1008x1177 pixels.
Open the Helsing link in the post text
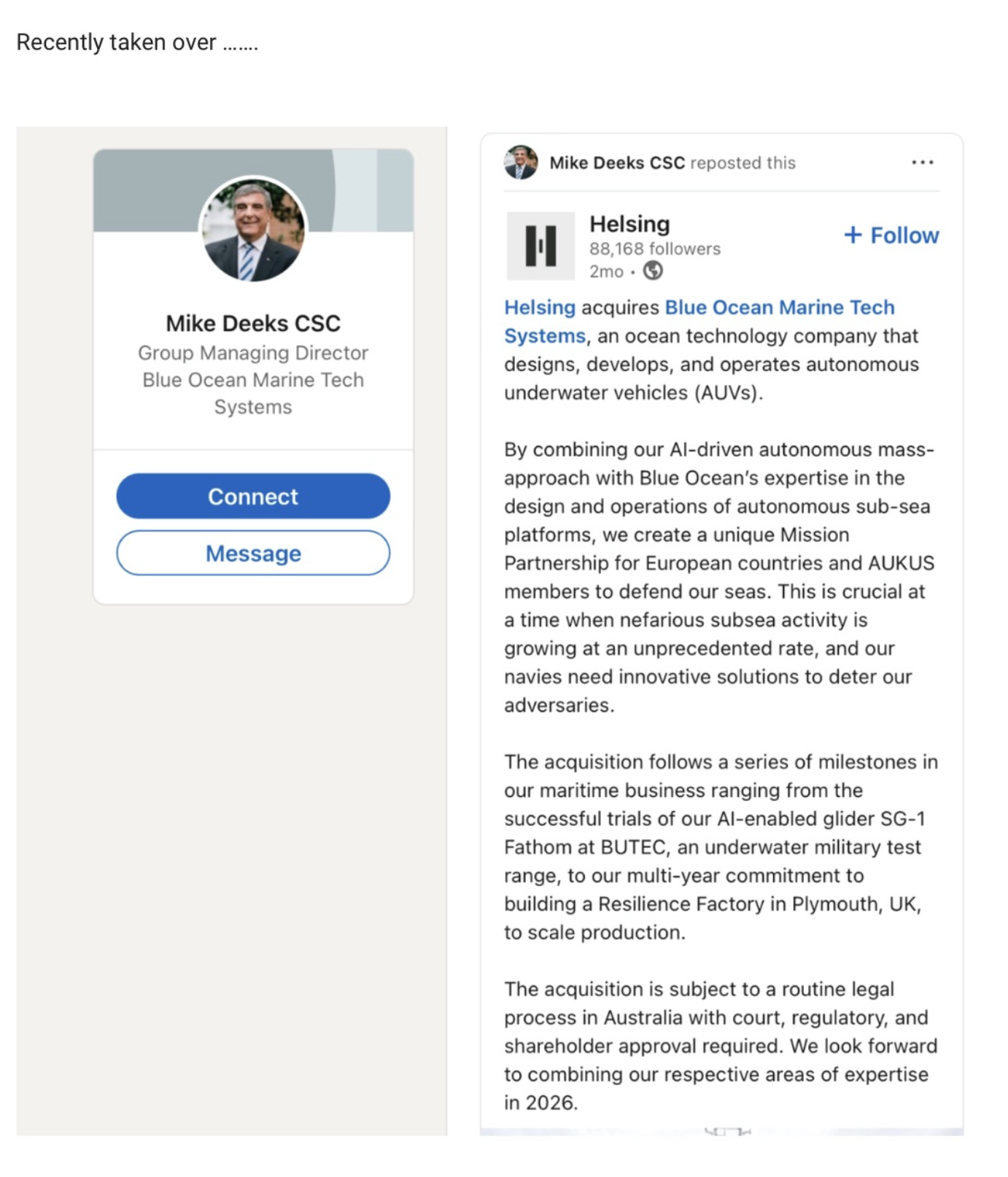(540, 308)
